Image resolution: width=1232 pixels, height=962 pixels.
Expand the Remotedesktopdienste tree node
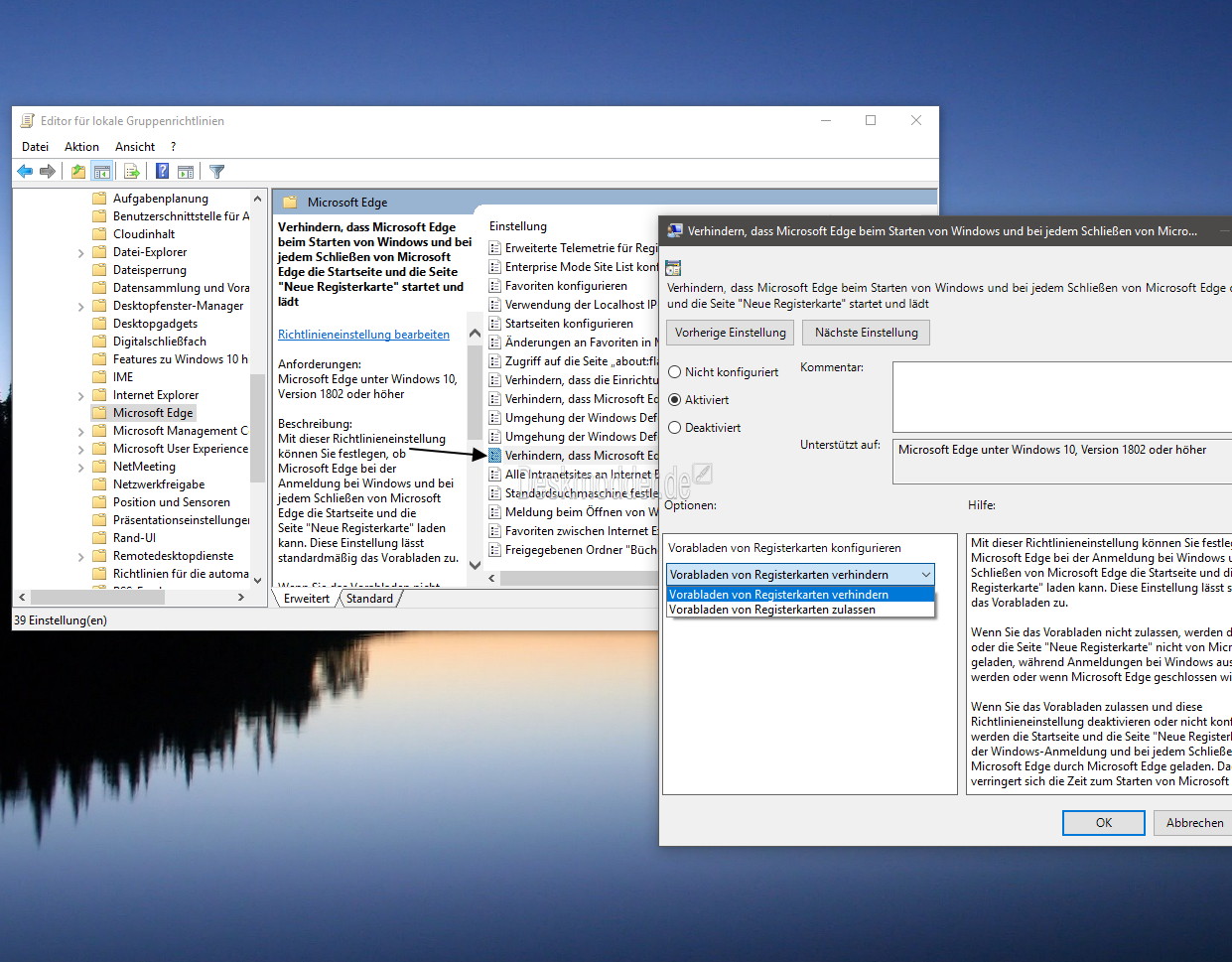pyautogui.click(x=80, y=557)
